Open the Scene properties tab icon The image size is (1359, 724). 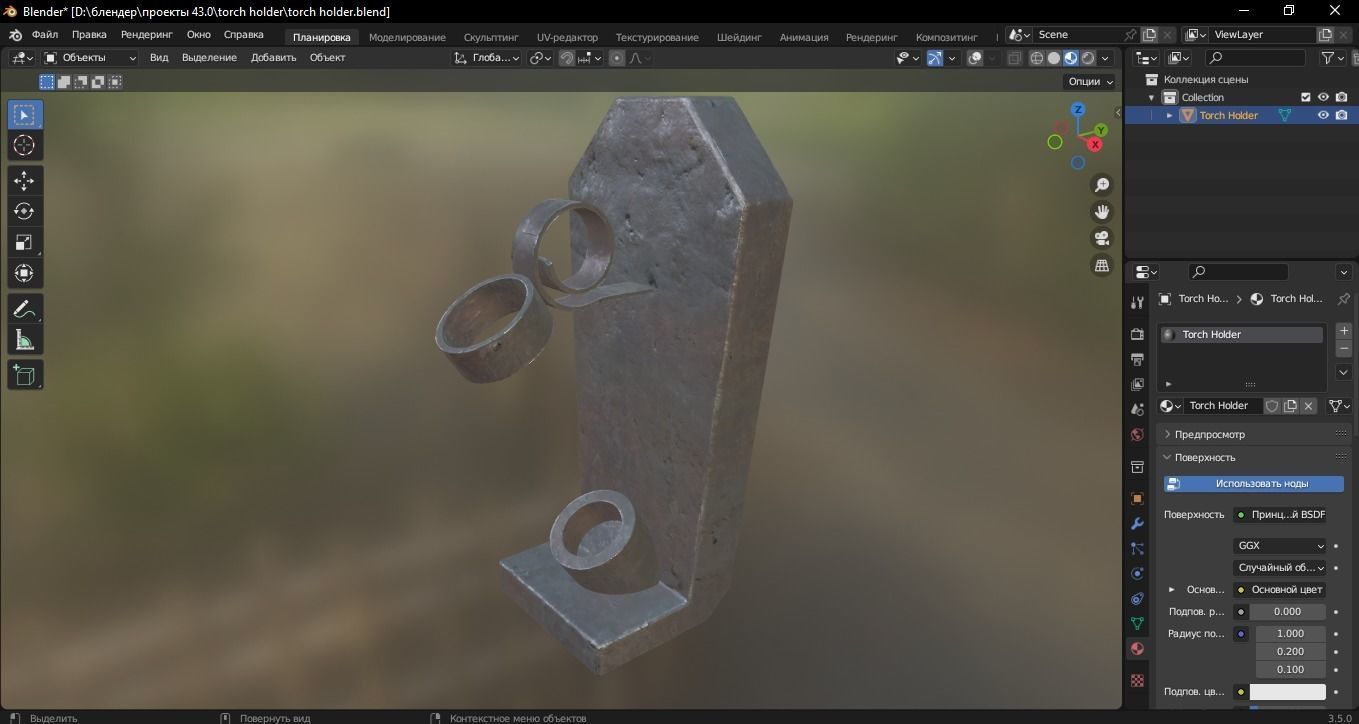tap(1137, 409)
